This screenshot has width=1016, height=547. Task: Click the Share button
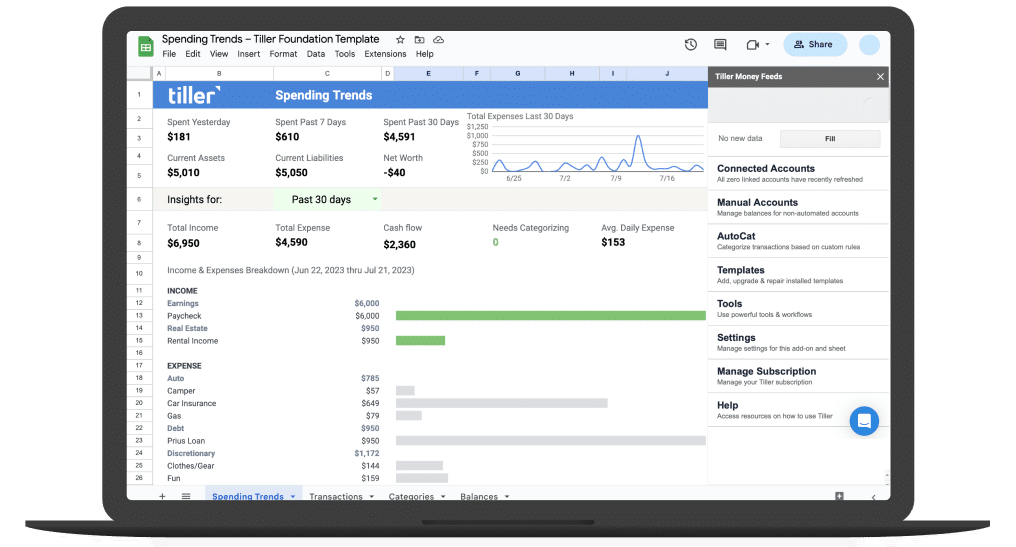814,44
